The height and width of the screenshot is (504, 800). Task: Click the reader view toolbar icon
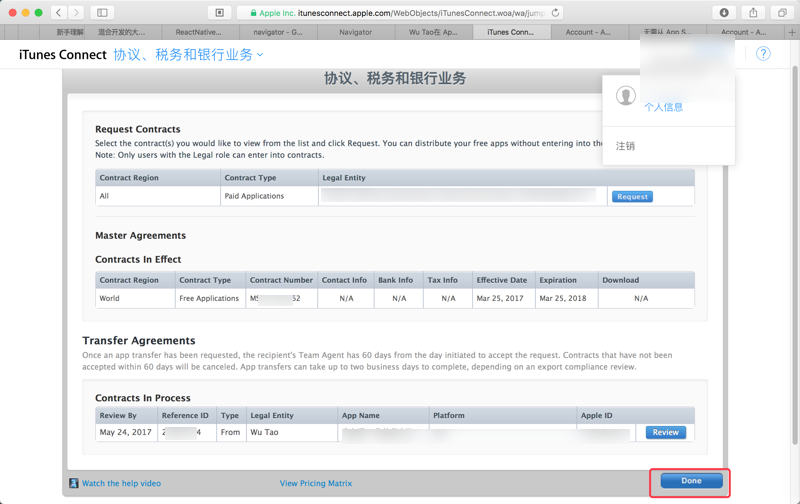click(220, 13)
